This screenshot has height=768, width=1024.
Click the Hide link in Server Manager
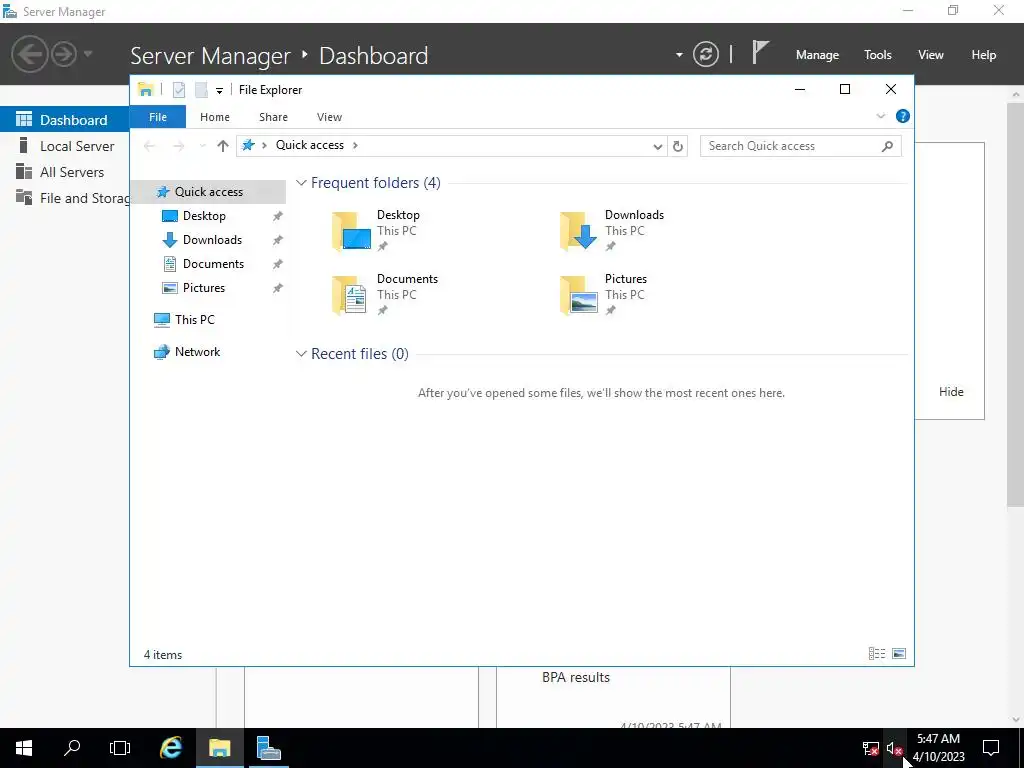951,392
